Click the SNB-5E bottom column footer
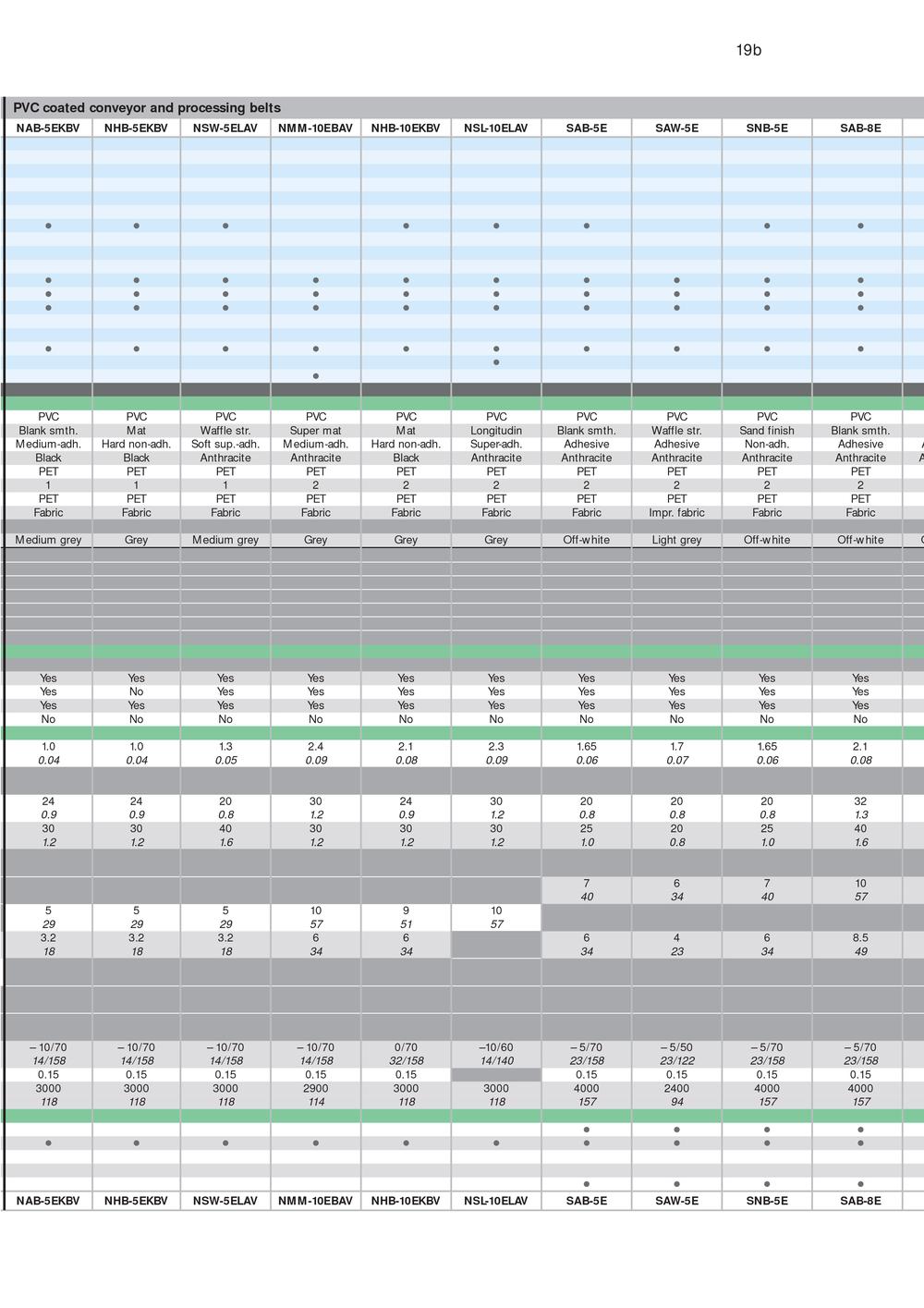Screen dimensions: 924x1308 [767, 1201]
